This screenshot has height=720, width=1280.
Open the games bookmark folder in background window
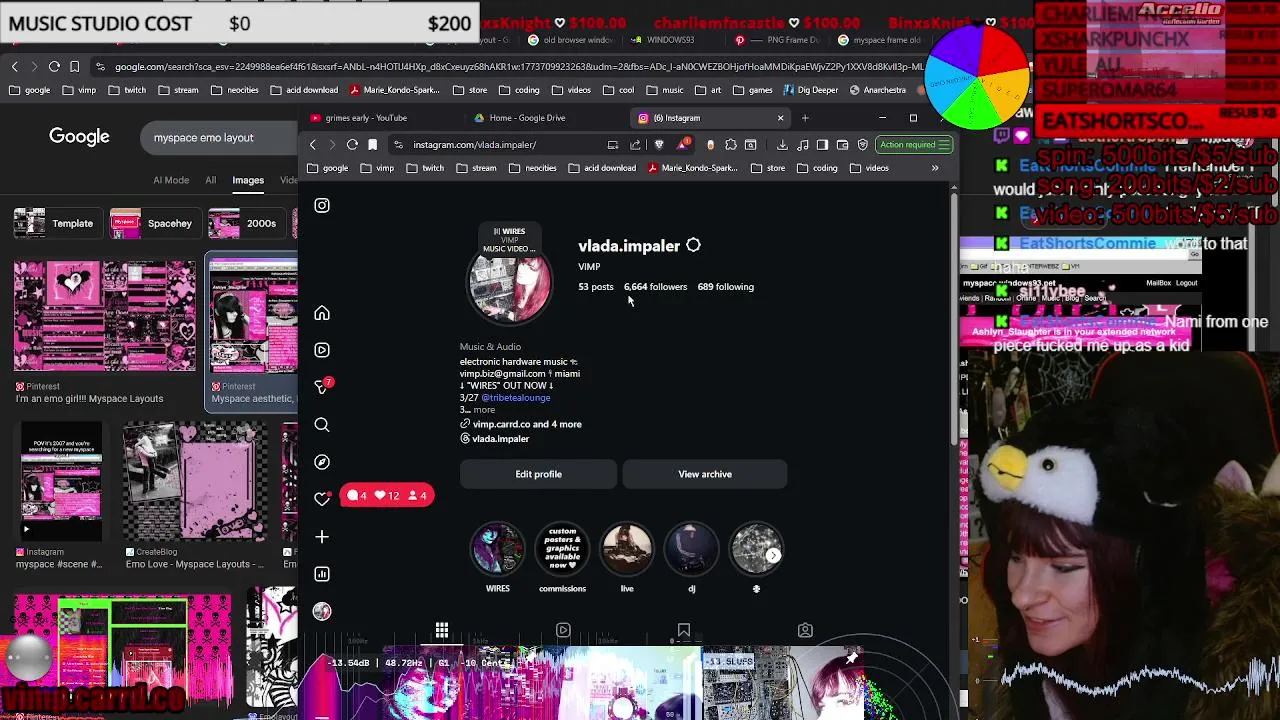coord(753,90)
